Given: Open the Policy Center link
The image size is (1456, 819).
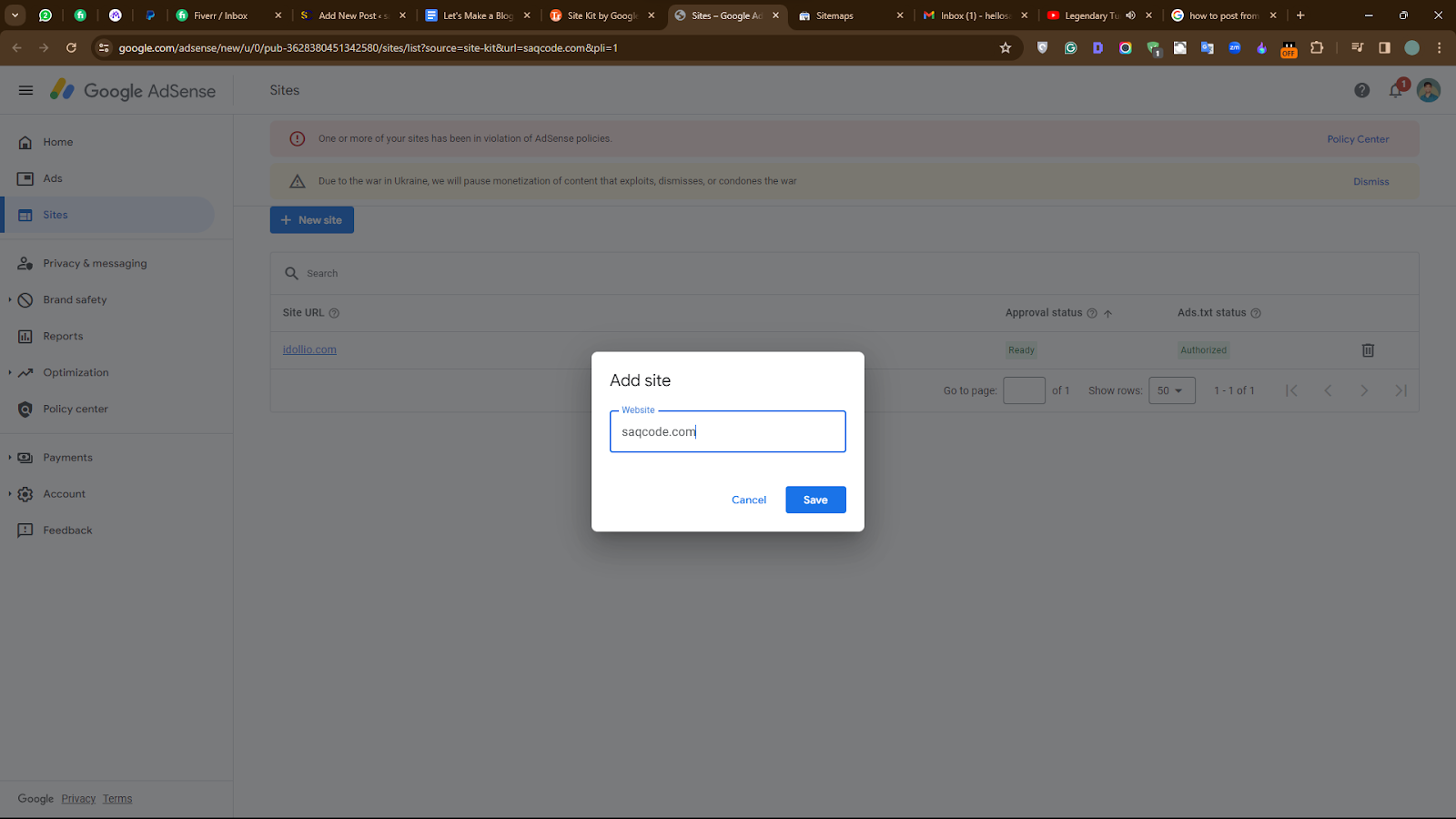Looking at the screenshot, I should (1358, 139).
